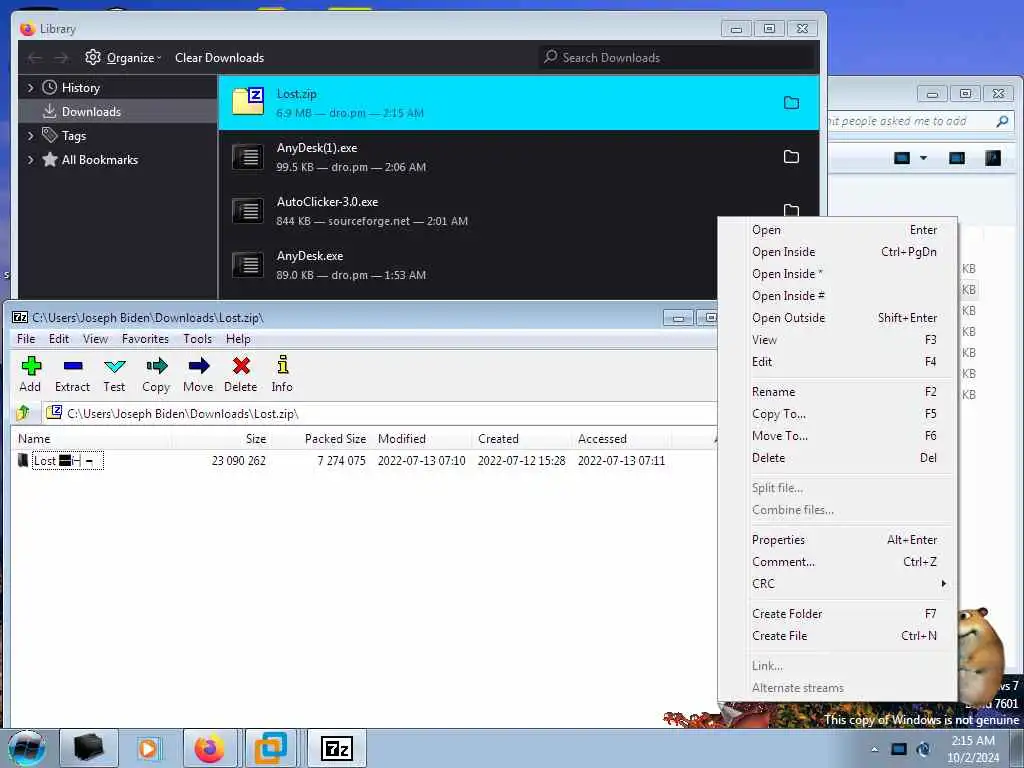Click the red Delete icon in 7-Zip
1024x768 pixels.
(x=240, y=374)
